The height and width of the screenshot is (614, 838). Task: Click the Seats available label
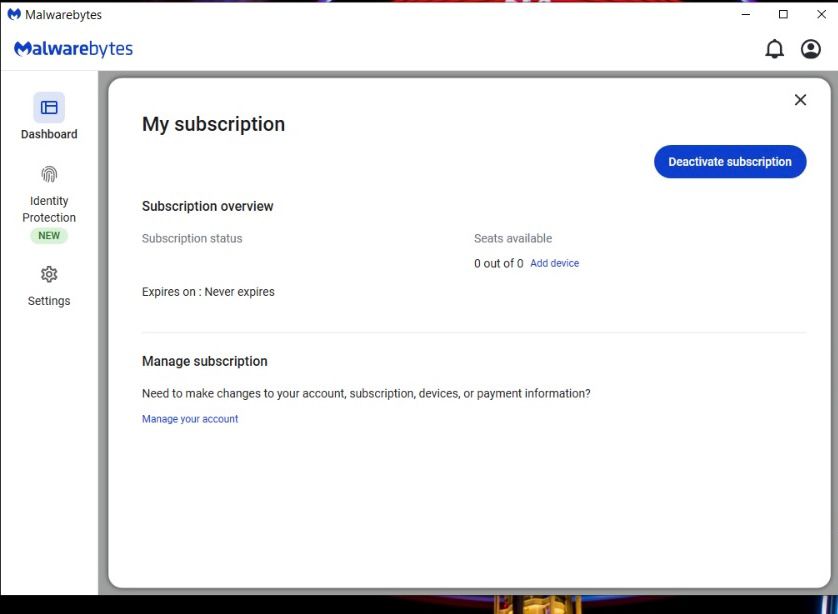(513, 238)
